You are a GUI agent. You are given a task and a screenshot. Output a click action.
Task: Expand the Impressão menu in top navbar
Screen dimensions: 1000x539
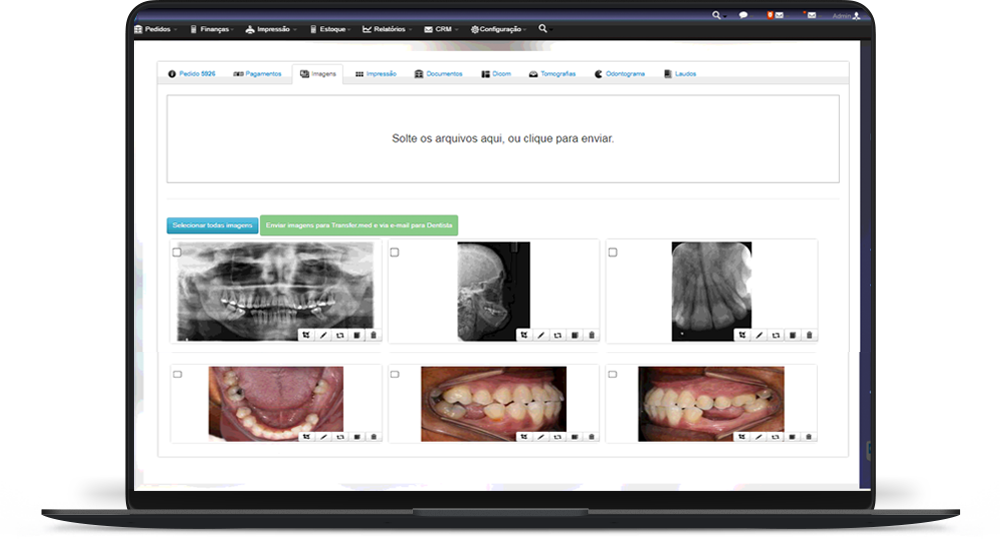(270, 29)
